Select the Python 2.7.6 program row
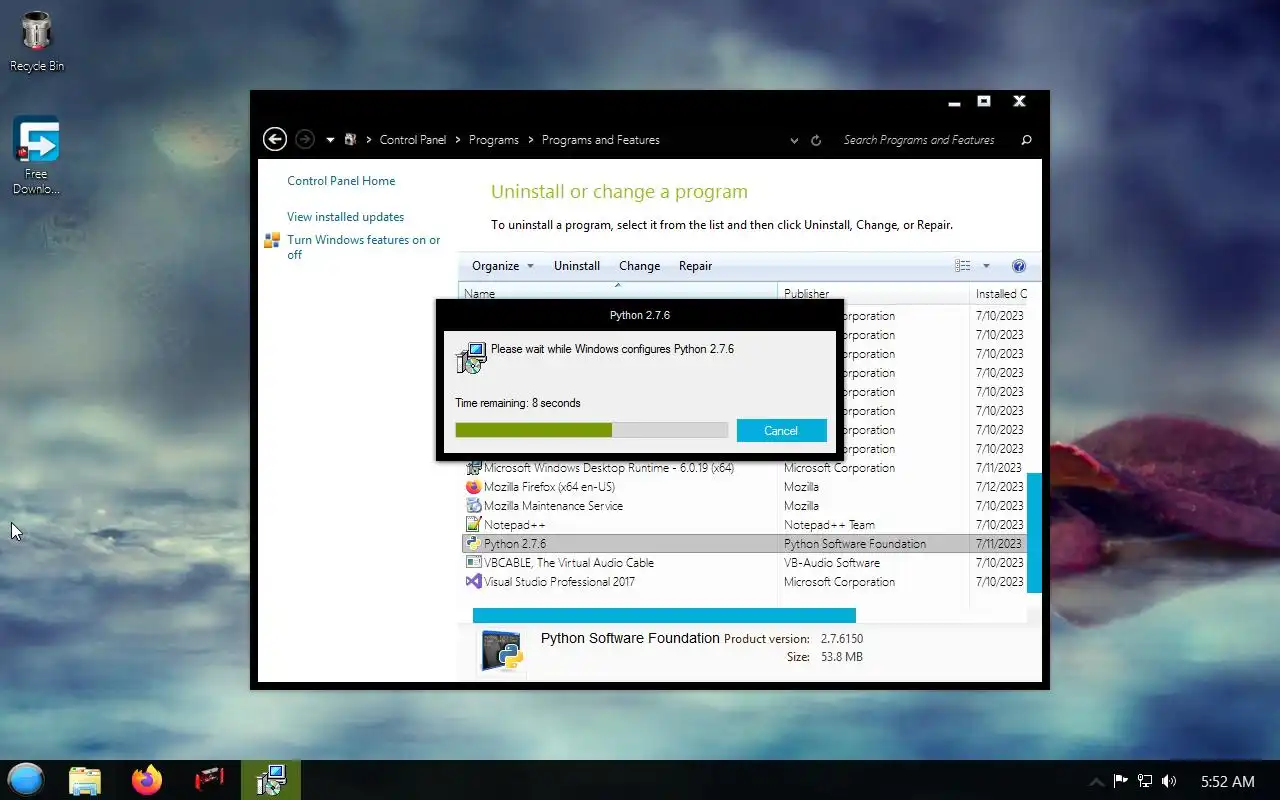This screenshot has height=800, width=1280. click(744, 544)
